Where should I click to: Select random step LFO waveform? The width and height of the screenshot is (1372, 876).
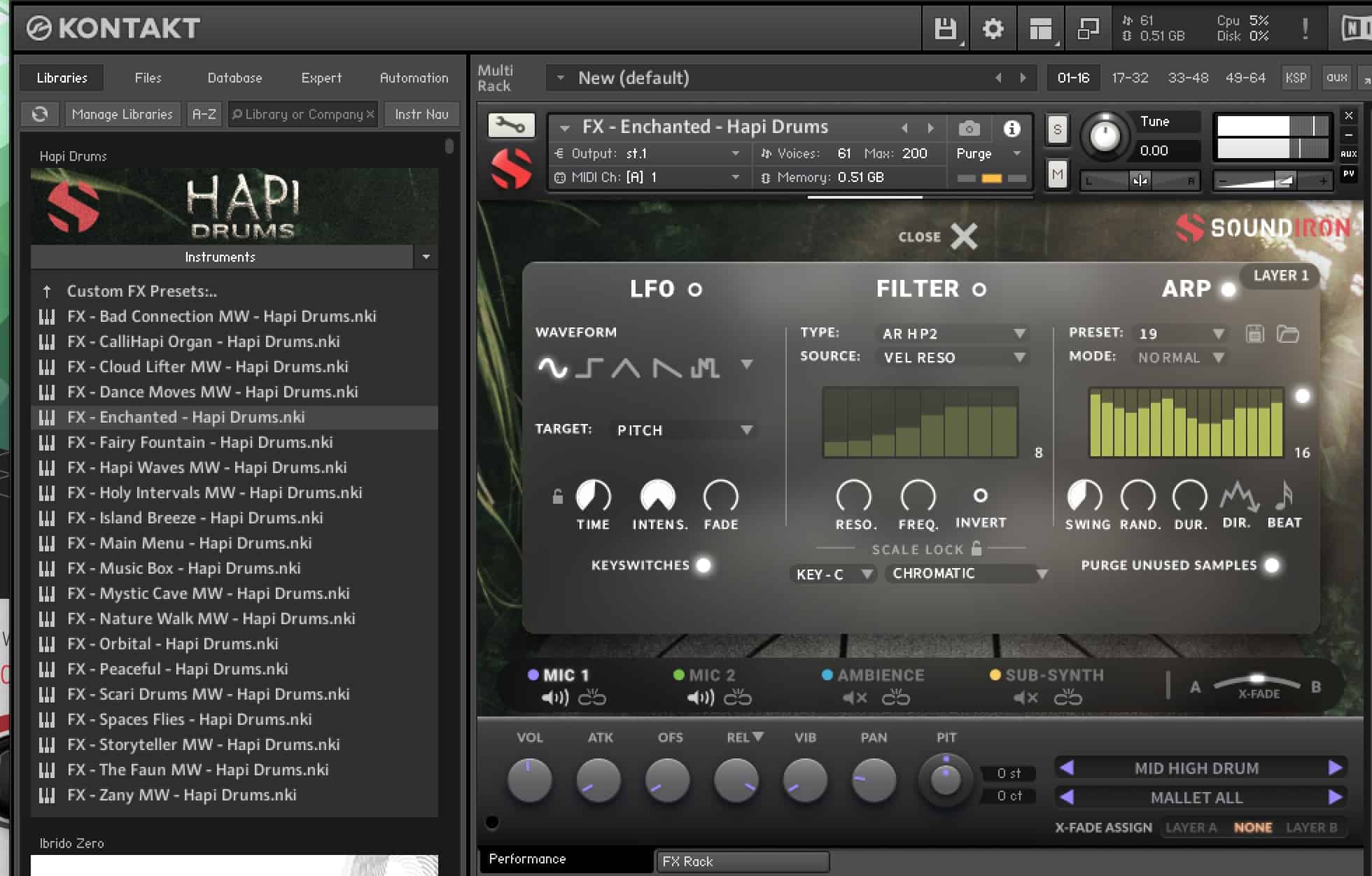[705, 367]
